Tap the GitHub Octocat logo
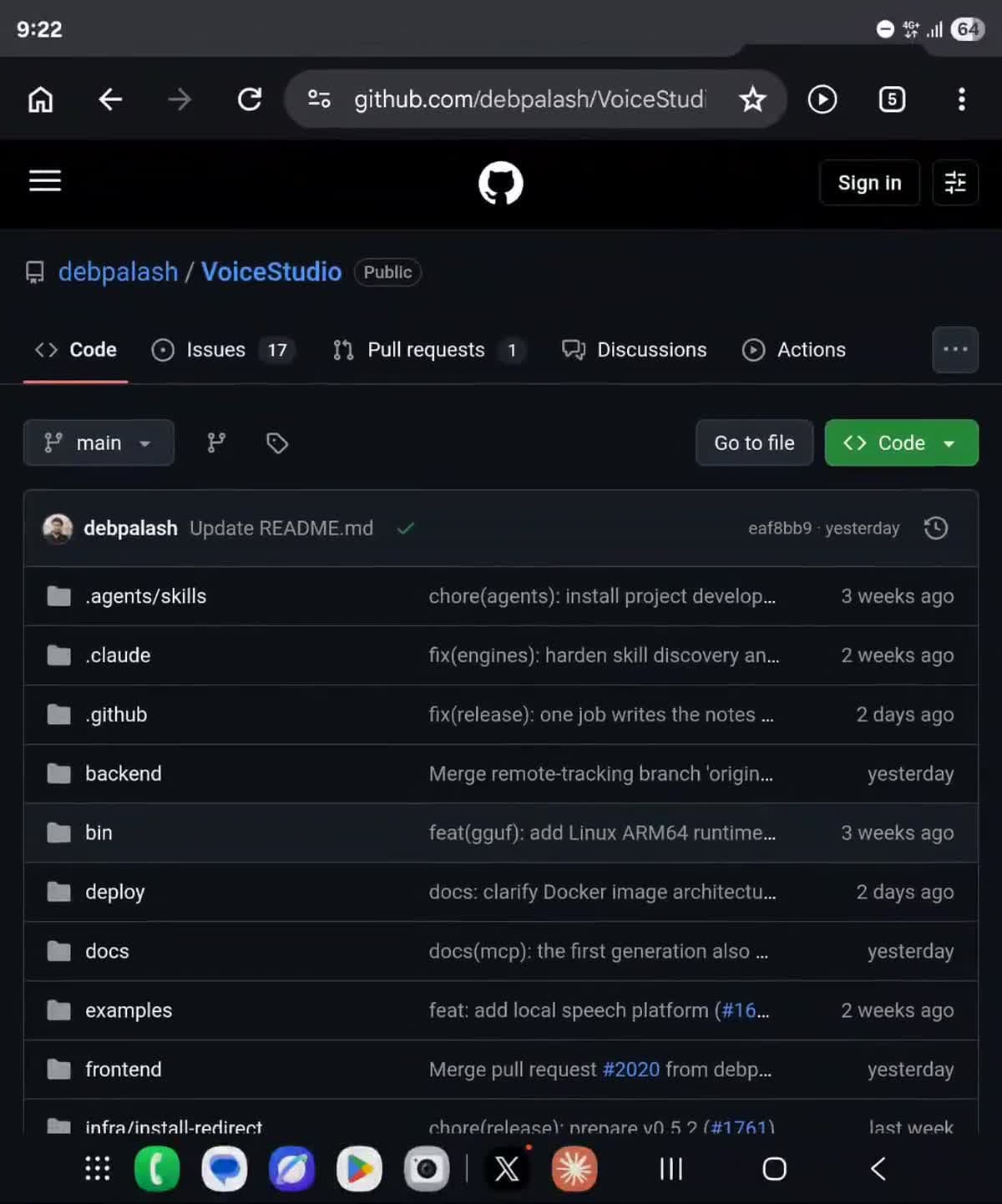Image resolution: width=1002 pixels, height=1204 pixels. click(501, 183)
